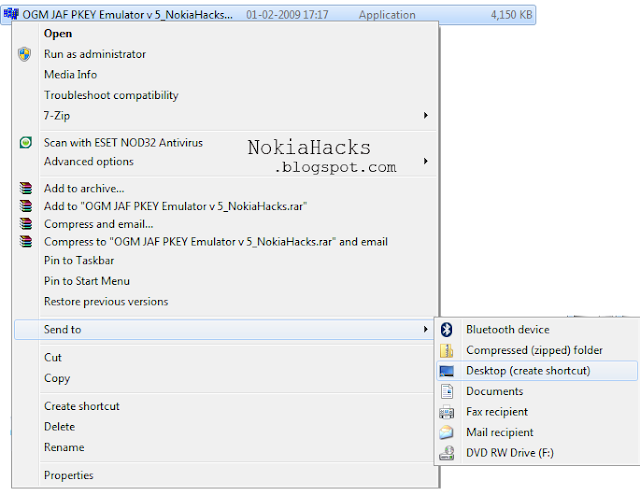640x495 pixels.
Task: Expand the Send to submenu arrow
Action: (x=426, y=329)
